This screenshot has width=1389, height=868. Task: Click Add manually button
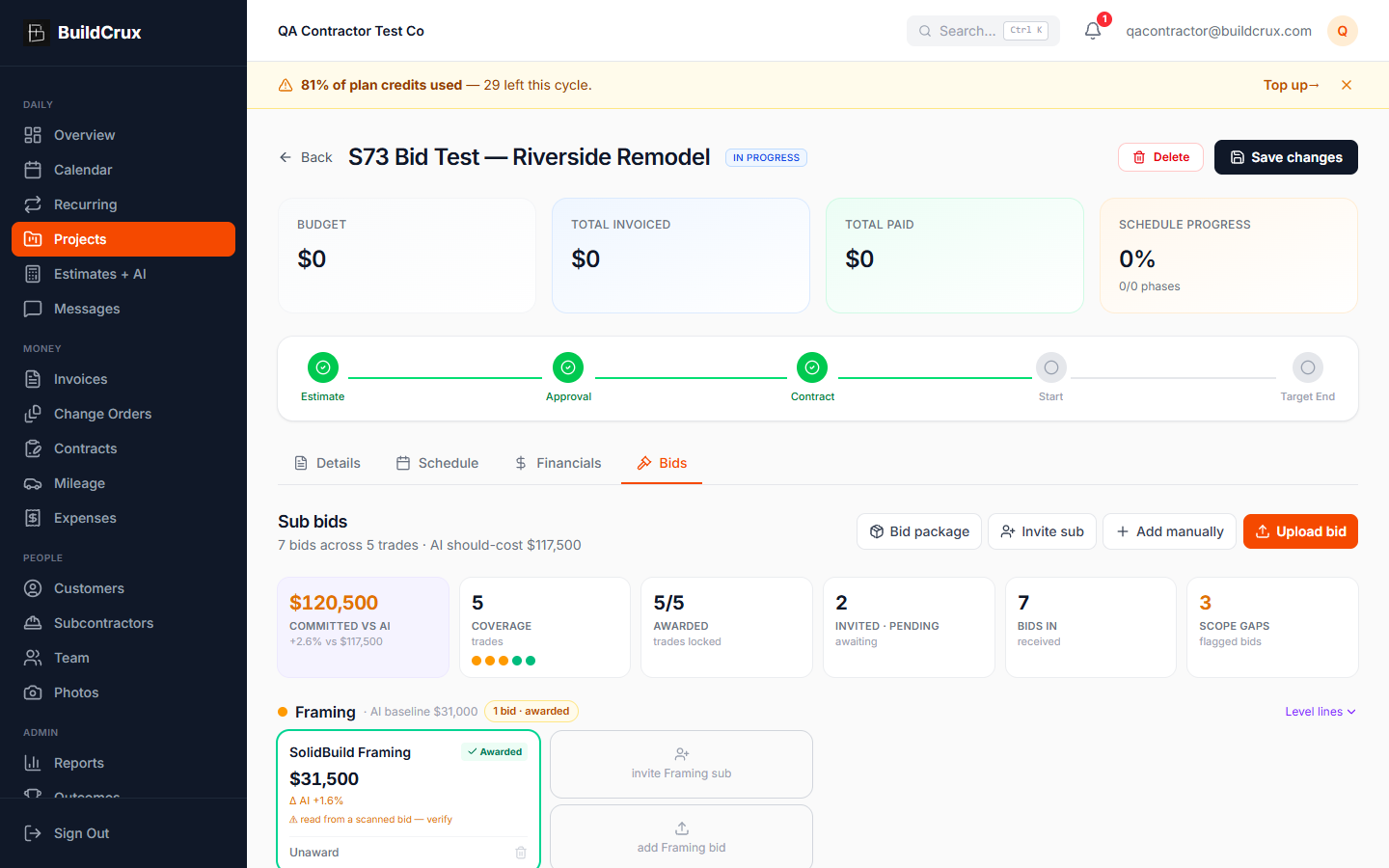click(x=1169, y=531)
